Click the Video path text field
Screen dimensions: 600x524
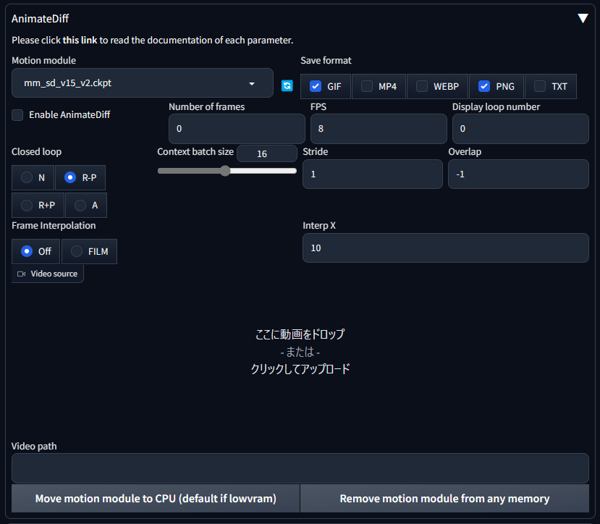(300, 468)
